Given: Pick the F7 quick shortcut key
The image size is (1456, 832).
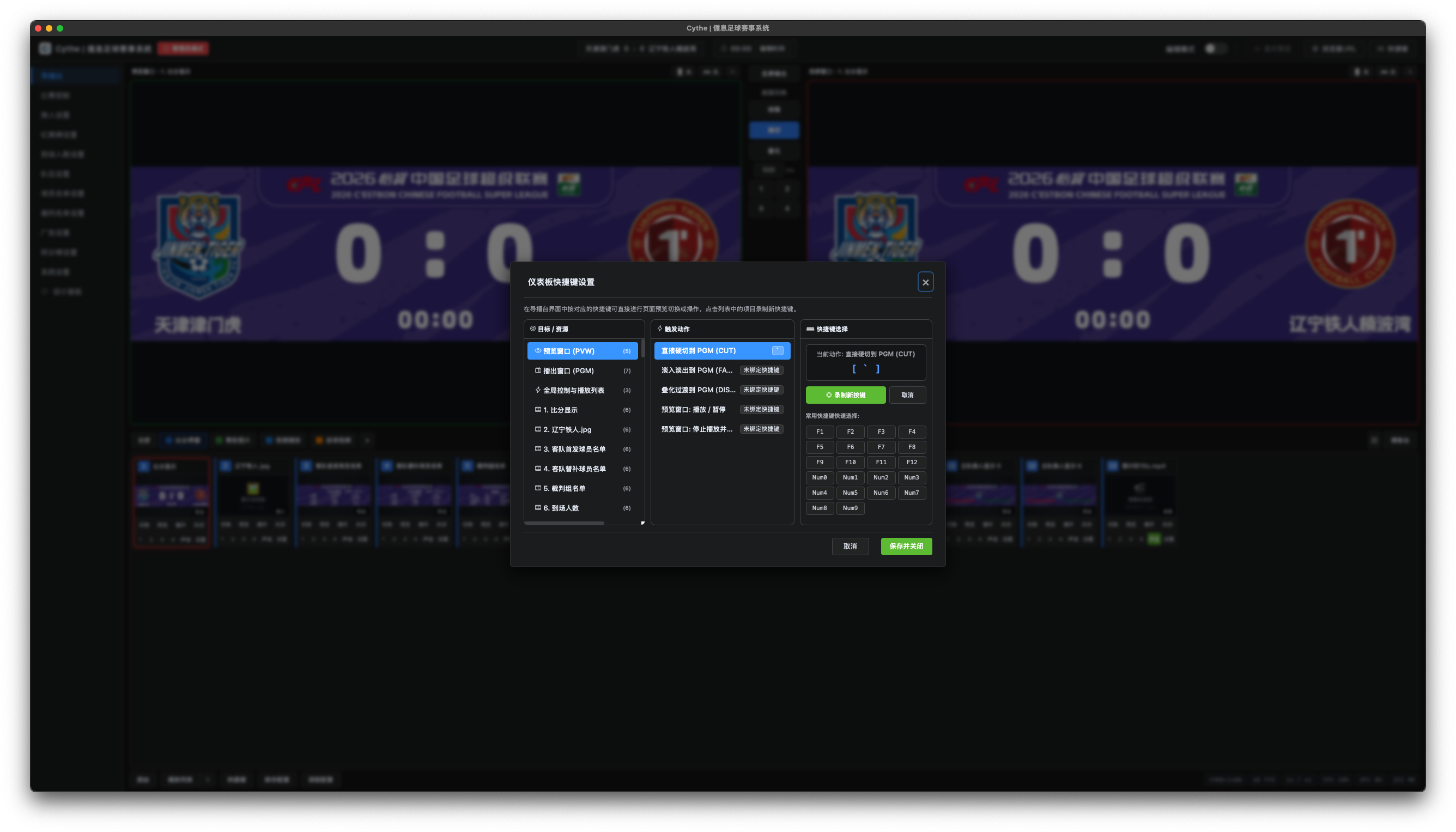Looking at the screenshot, I should click(x=881, y=447).
